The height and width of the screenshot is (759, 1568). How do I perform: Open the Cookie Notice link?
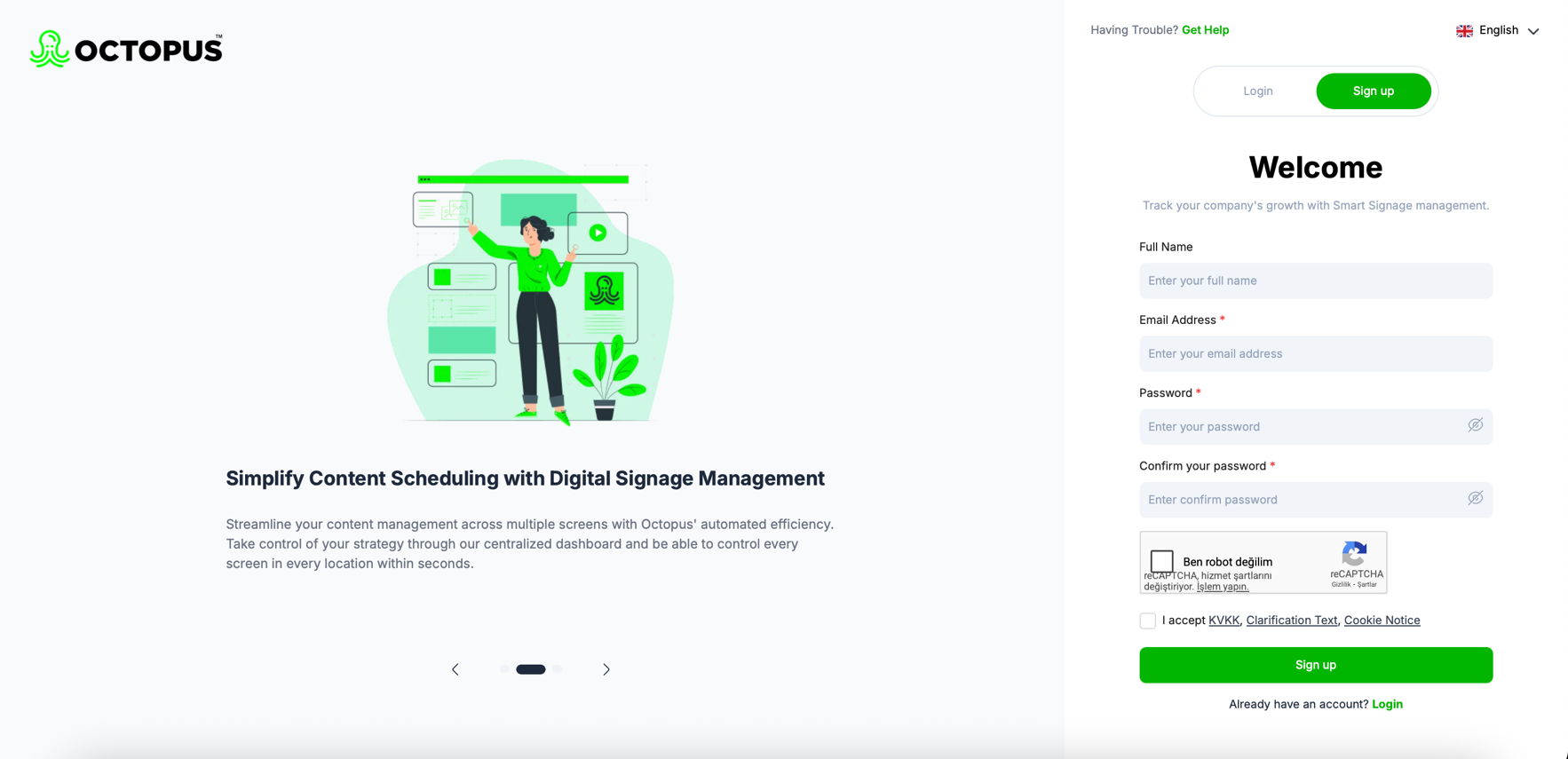[1382, 621]
